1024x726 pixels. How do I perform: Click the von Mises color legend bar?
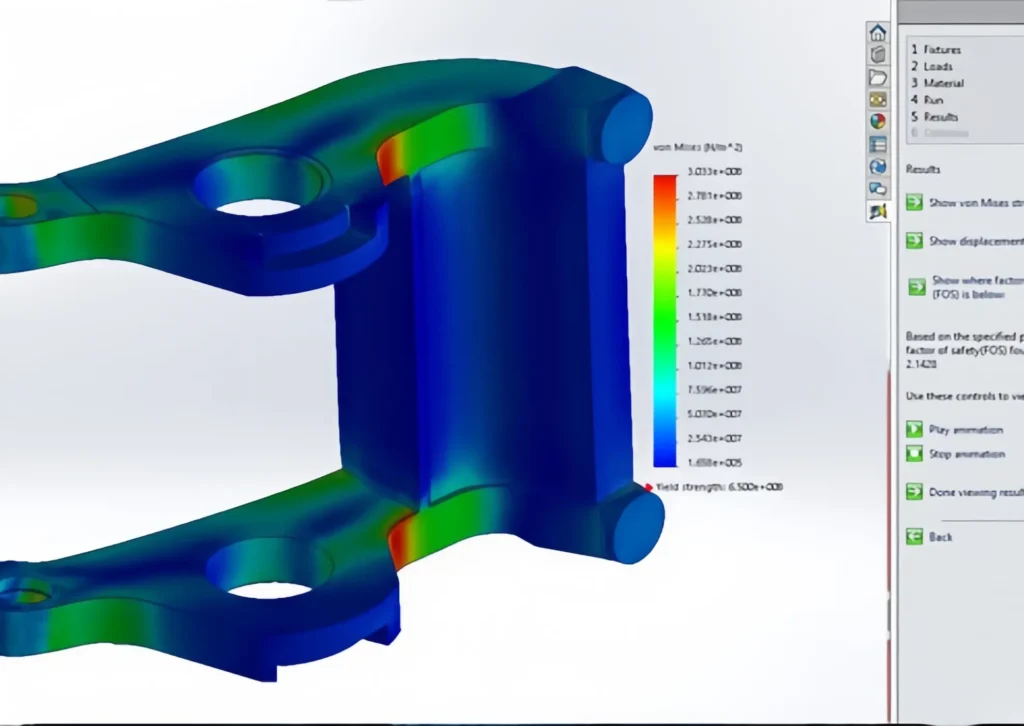point(665,320)
